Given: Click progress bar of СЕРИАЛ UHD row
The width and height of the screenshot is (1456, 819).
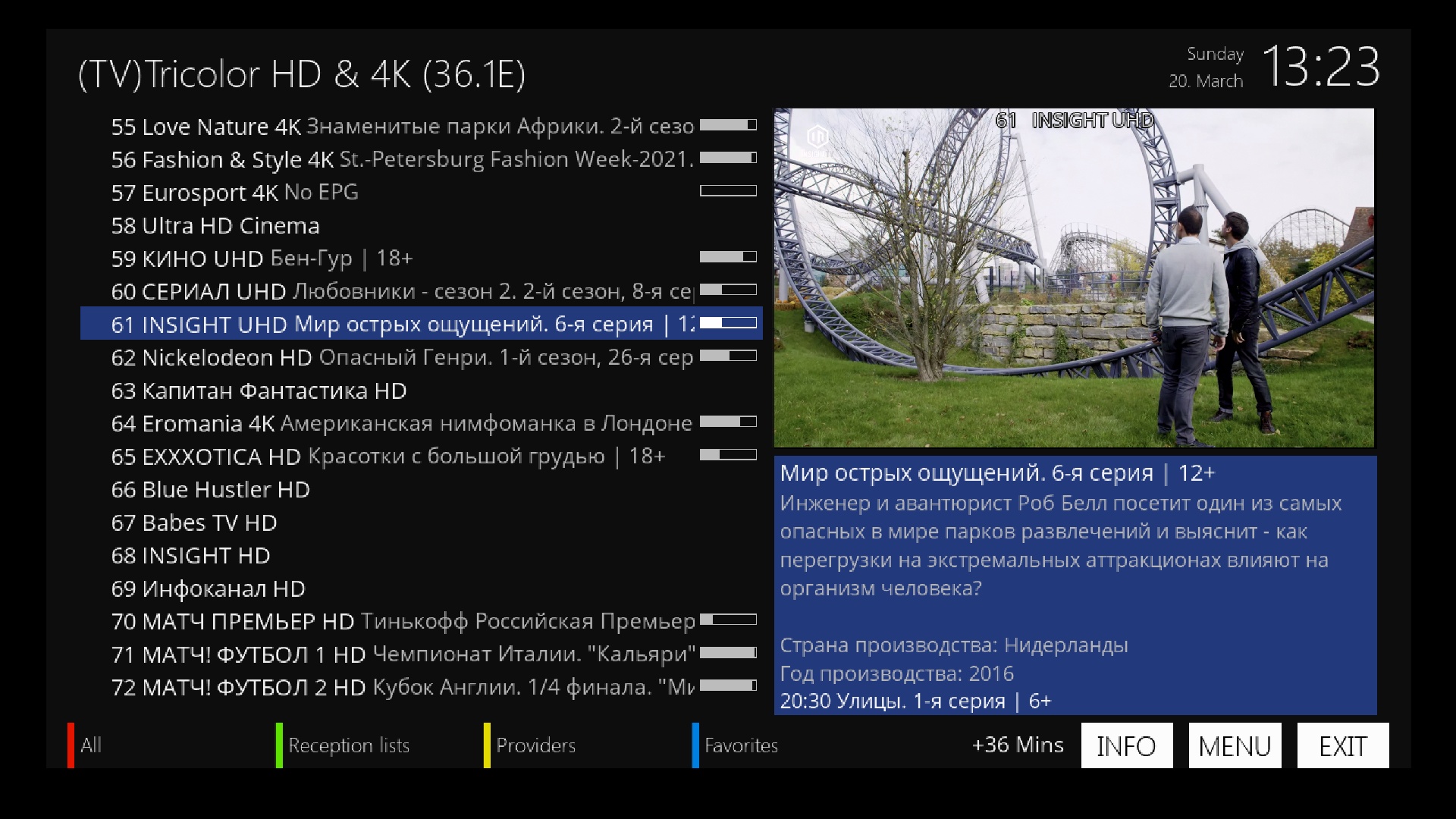Looking at the screenshot, I should (728, 290).
